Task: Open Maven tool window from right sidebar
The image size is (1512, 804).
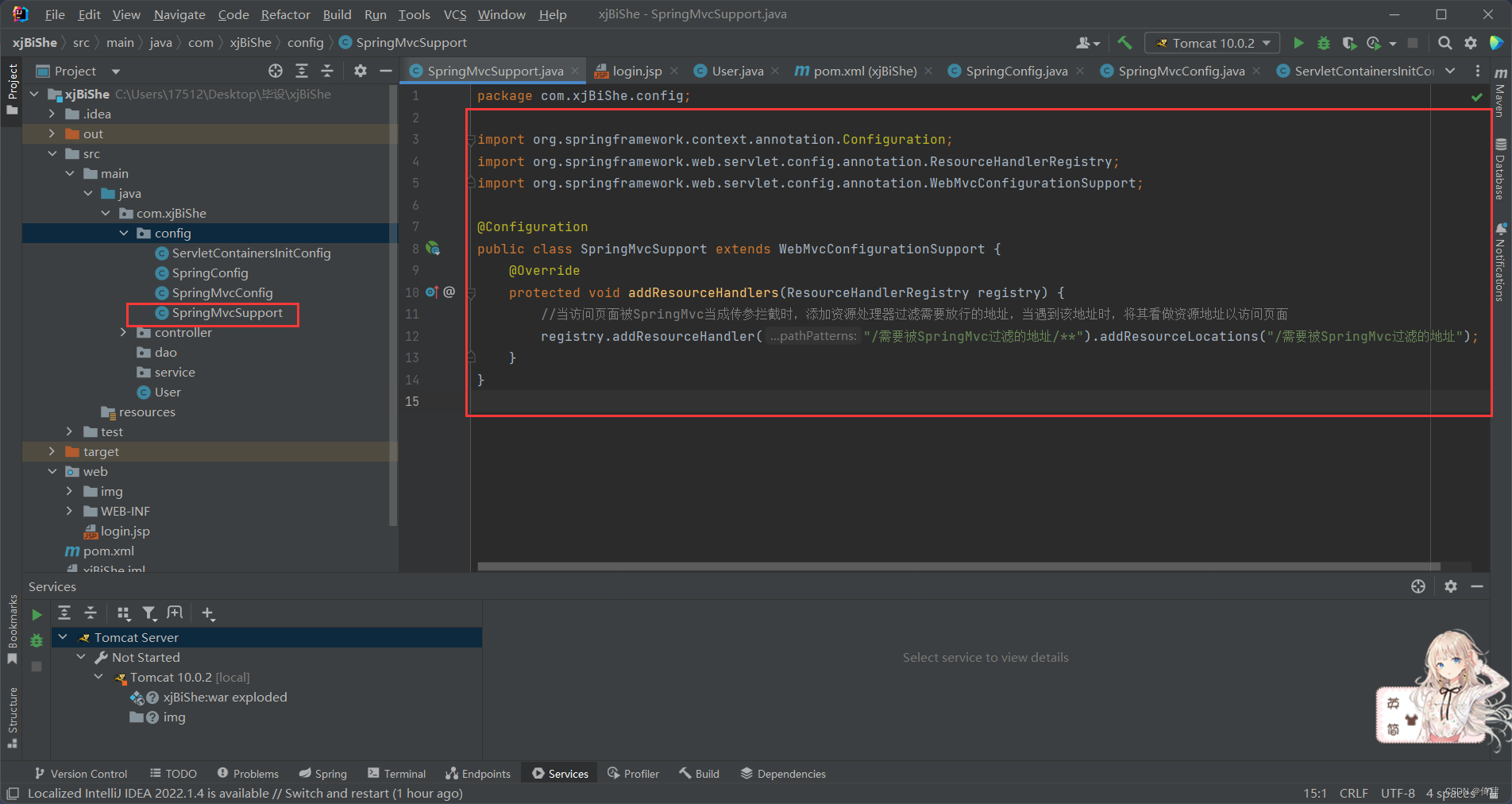Action: pyautogui.click(x=1500, y=93)
